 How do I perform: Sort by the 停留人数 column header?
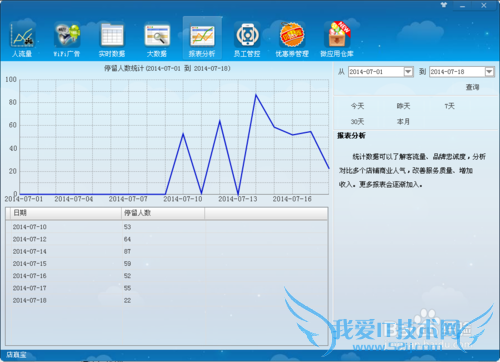tap(163, 213)
